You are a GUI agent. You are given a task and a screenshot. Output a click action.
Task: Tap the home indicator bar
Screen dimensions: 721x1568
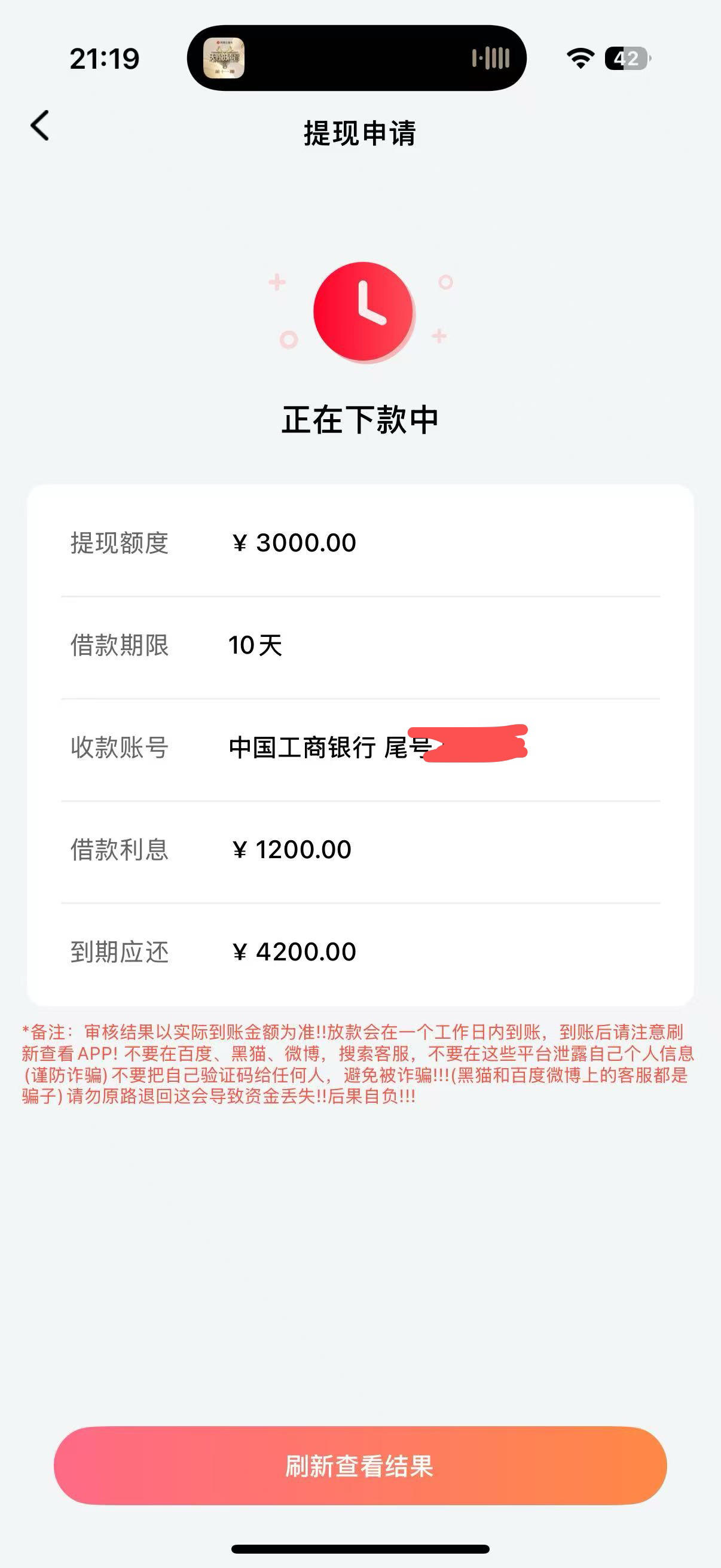(360, 1549)
